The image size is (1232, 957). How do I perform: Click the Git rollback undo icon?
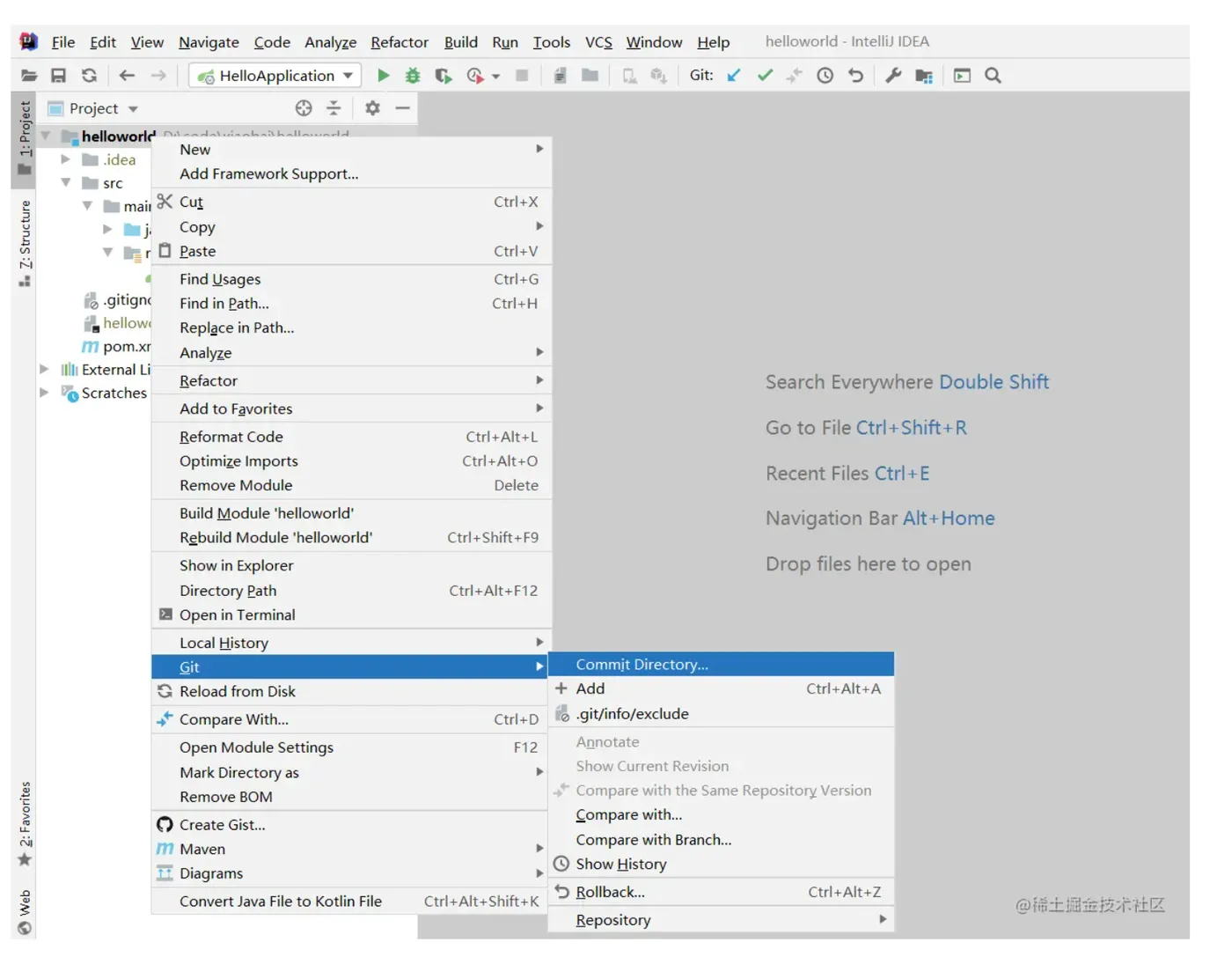tap(855, 76)
